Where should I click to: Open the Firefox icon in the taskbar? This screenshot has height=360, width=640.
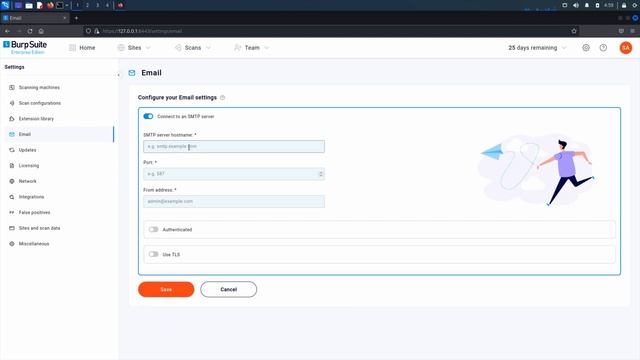(x=50, y=5)
